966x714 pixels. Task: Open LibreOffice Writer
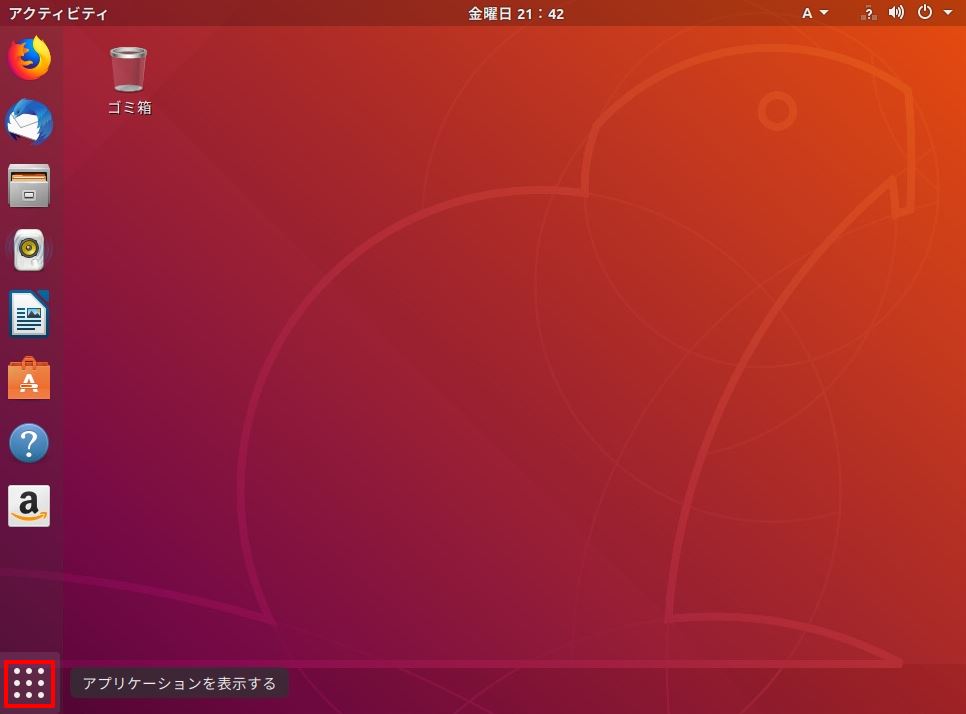[x=29, y=314]
